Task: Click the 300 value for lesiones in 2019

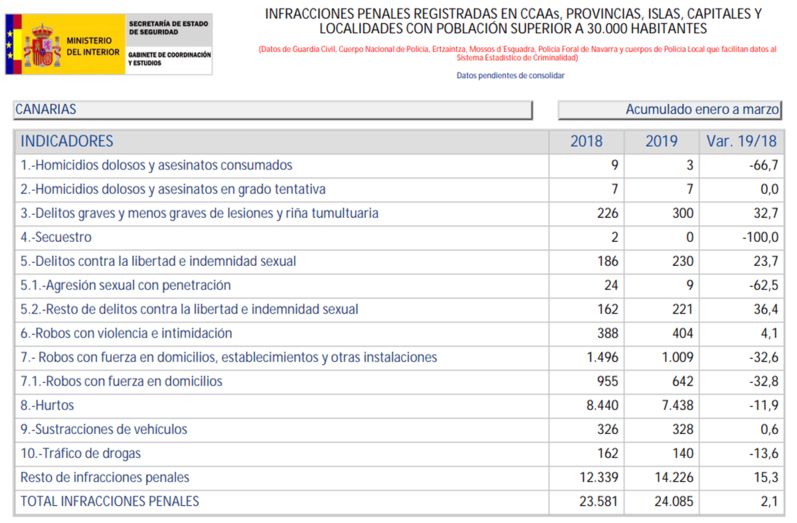Action: (683, 213)
